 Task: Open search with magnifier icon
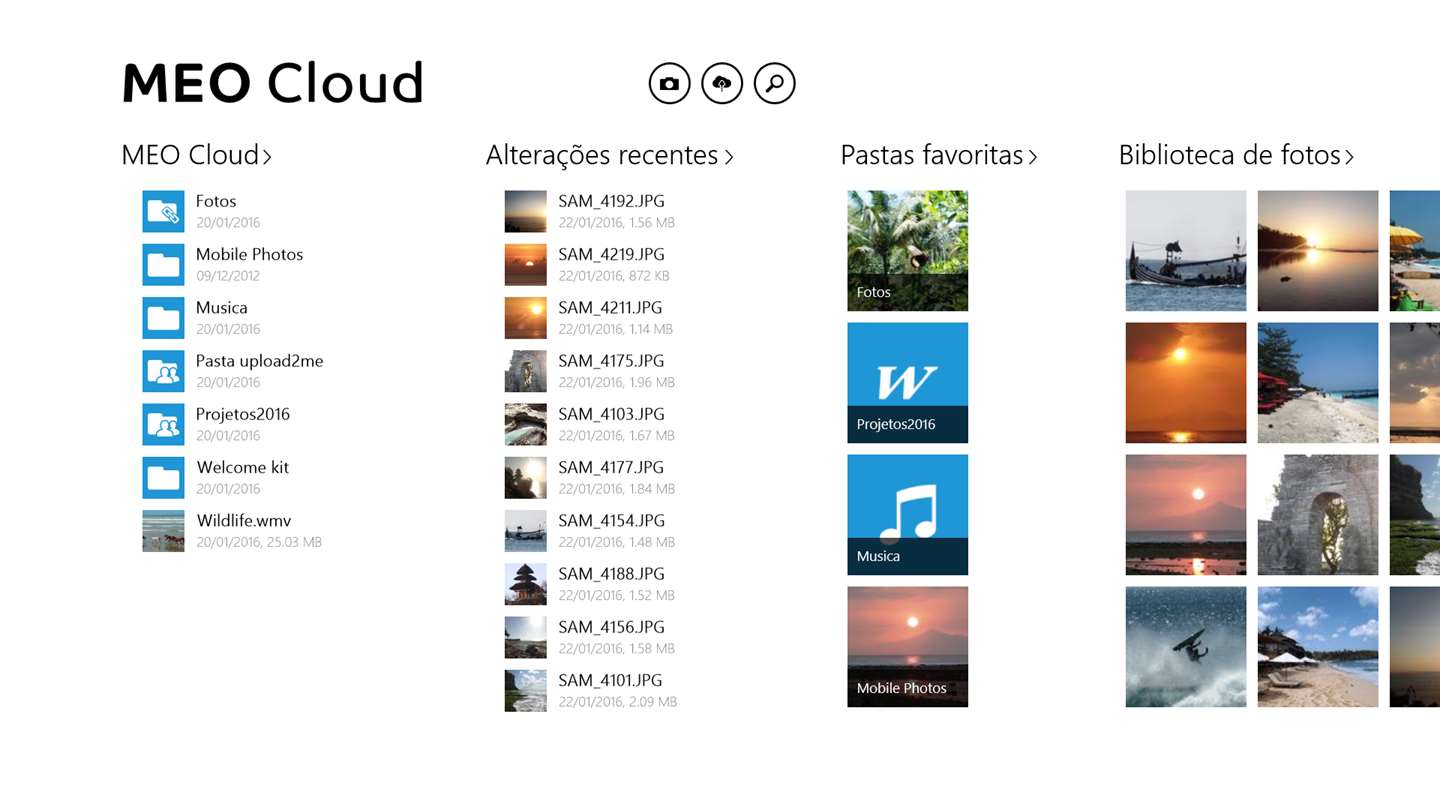point(774,84)
